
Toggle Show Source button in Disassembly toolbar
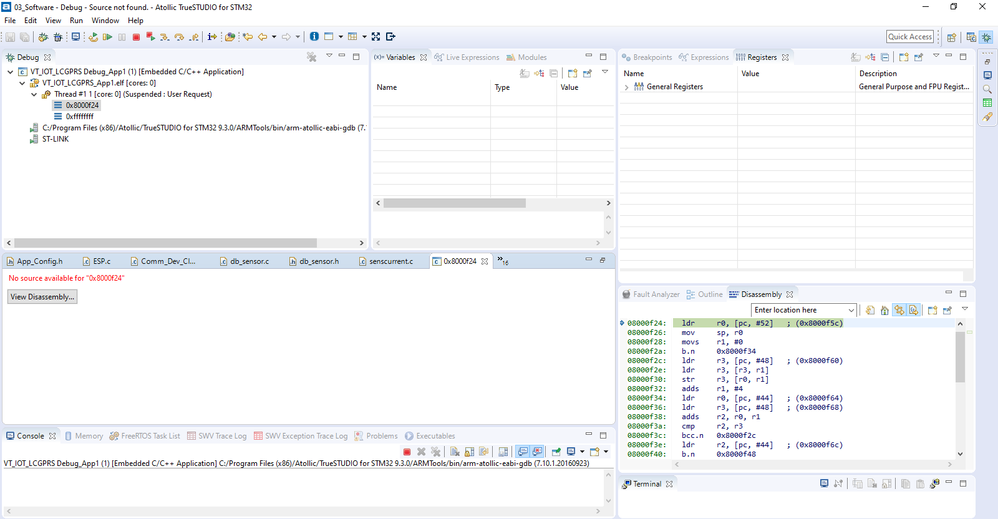point(914,310)
